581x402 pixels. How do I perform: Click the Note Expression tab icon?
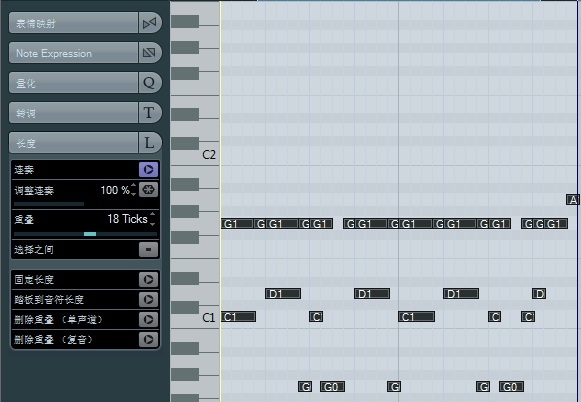(x=150, y=53)
